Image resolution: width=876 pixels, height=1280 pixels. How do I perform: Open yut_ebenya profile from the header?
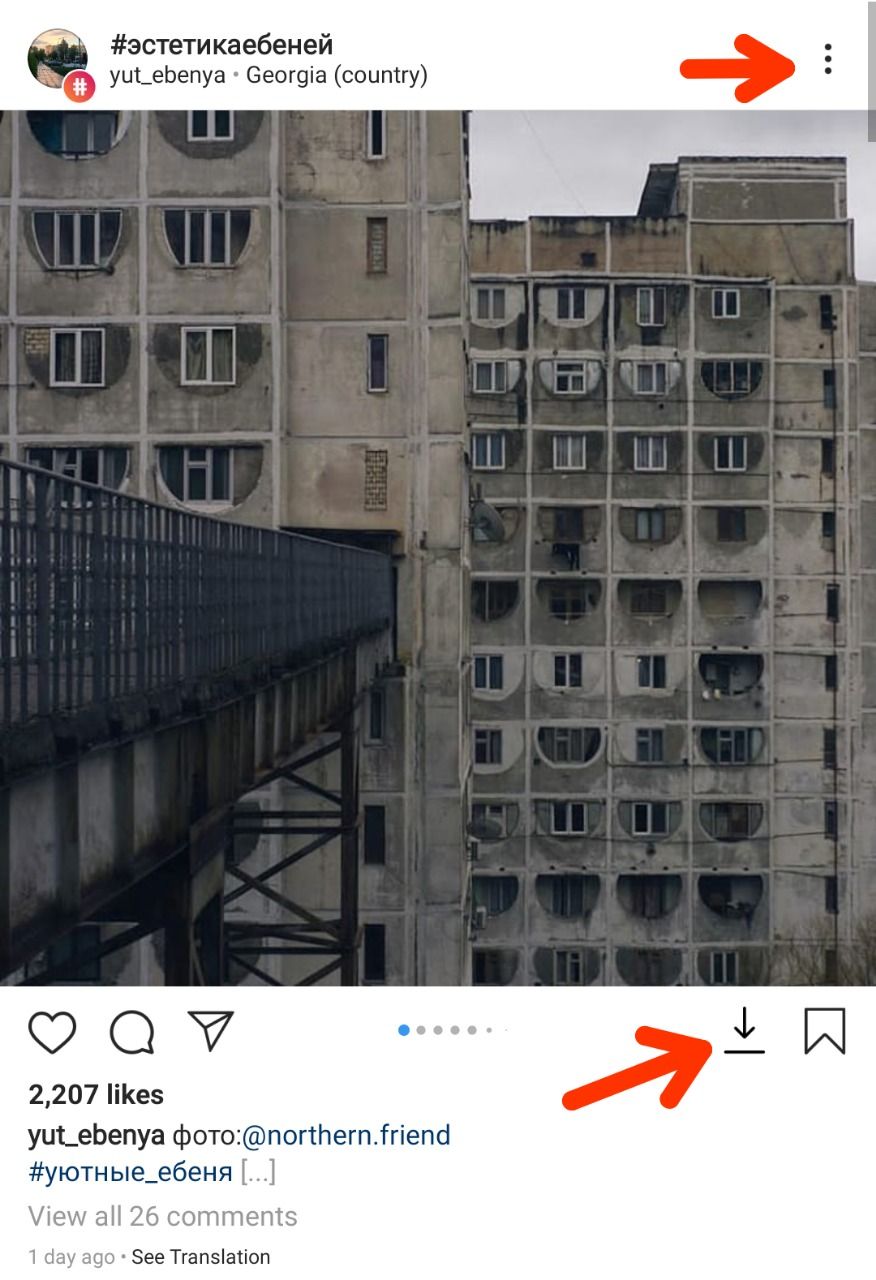[167, 76]
